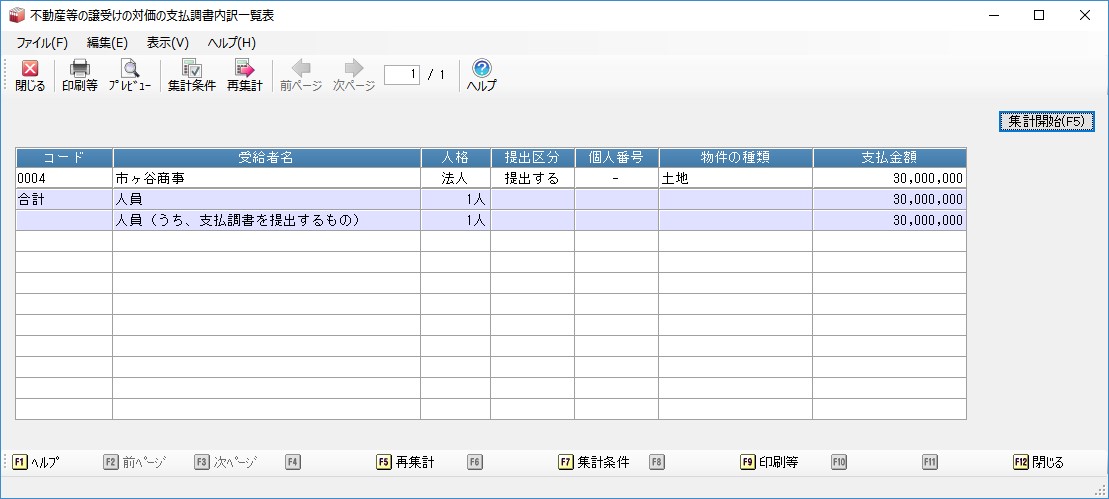Click the 次ページ right arrow icon

353,69
